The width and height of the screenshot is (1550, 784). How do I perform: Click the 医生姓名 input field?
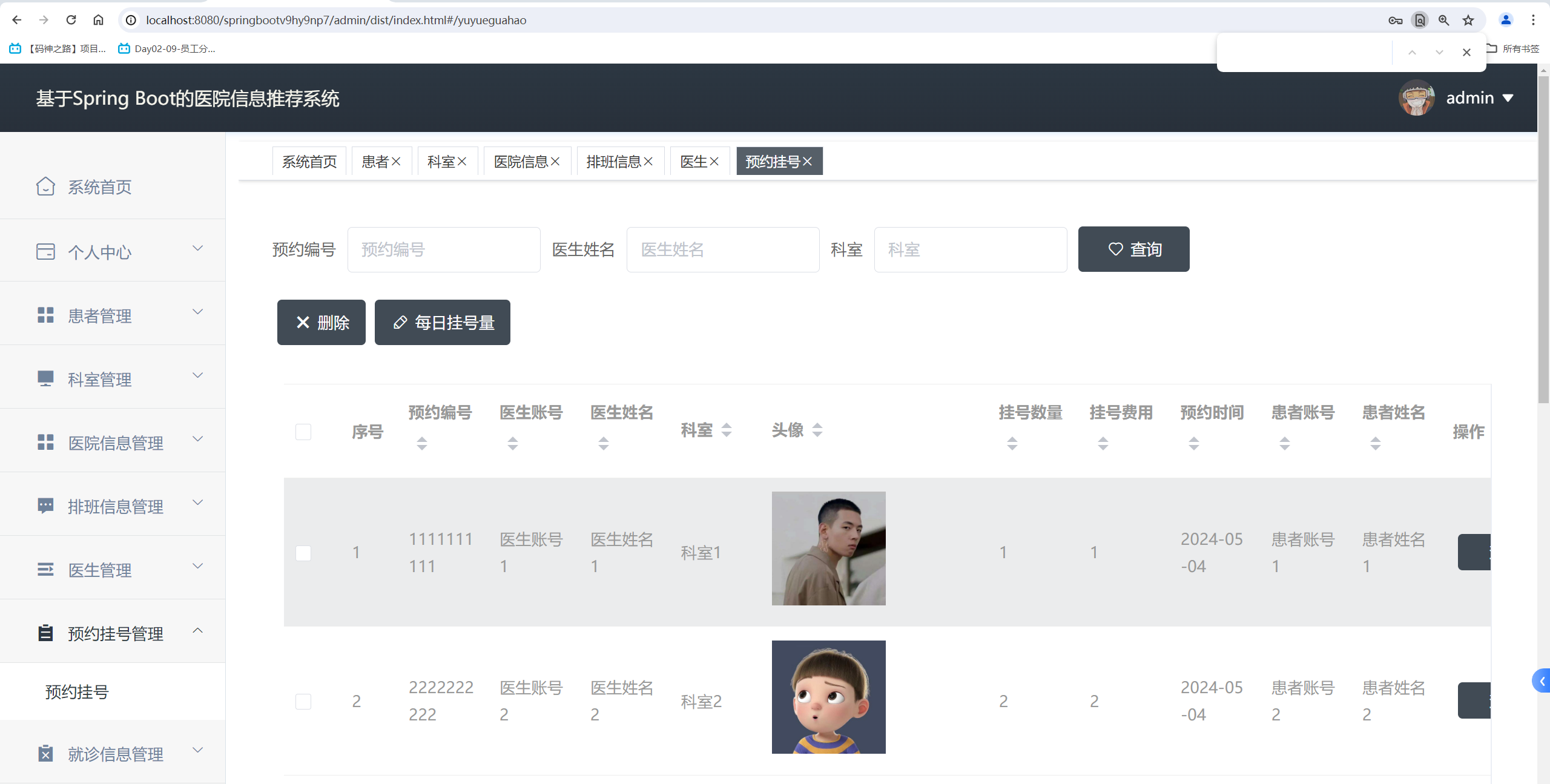tap(722, 249)
